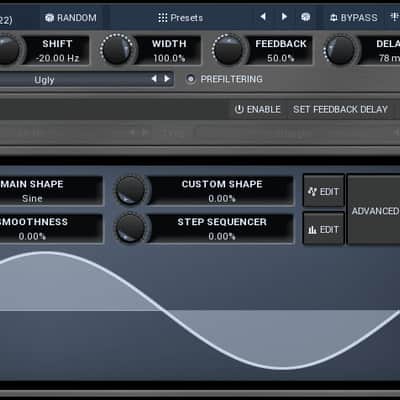Image resolution: width=400 pixels, height=400 pixels.
Task: Click SET FEEDBACK DELAY button
Action: pos(340,109)
